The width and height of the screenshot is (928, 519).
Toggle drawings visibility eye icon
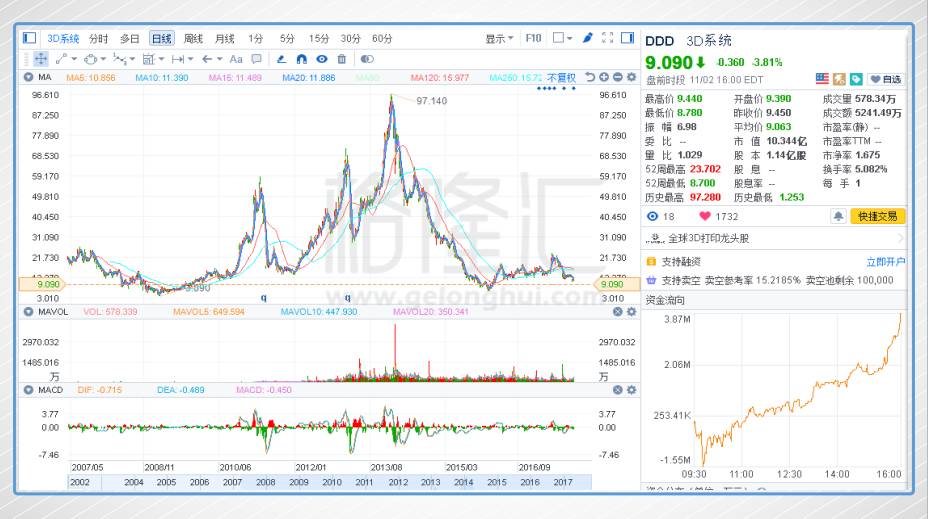[x=320, y=59]
